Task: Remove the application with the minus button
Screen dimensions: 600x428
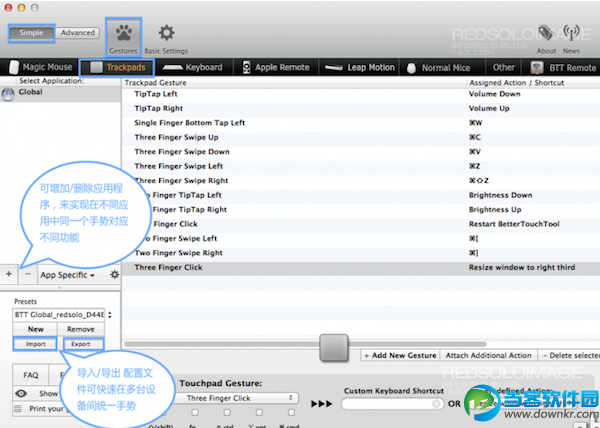Action: [28, 274]
